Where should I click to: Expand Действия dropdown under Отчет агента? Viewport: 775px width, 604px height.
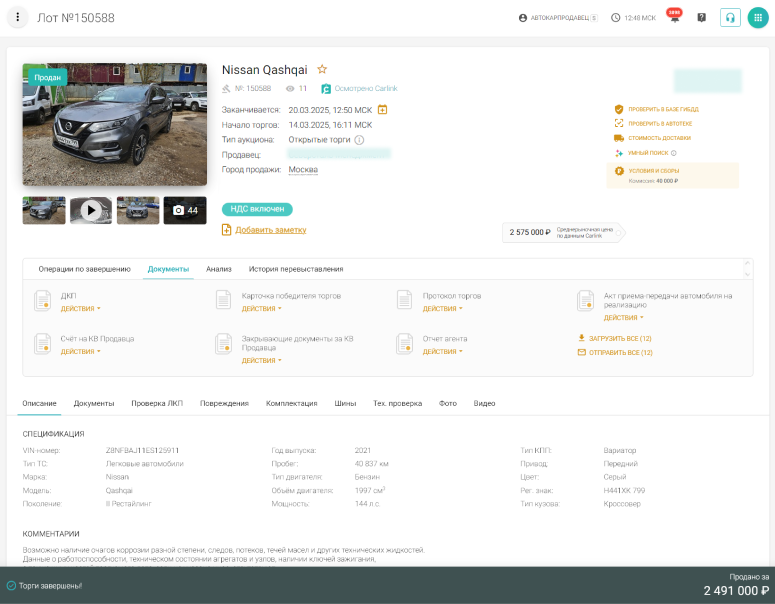(x=442, y=351)
